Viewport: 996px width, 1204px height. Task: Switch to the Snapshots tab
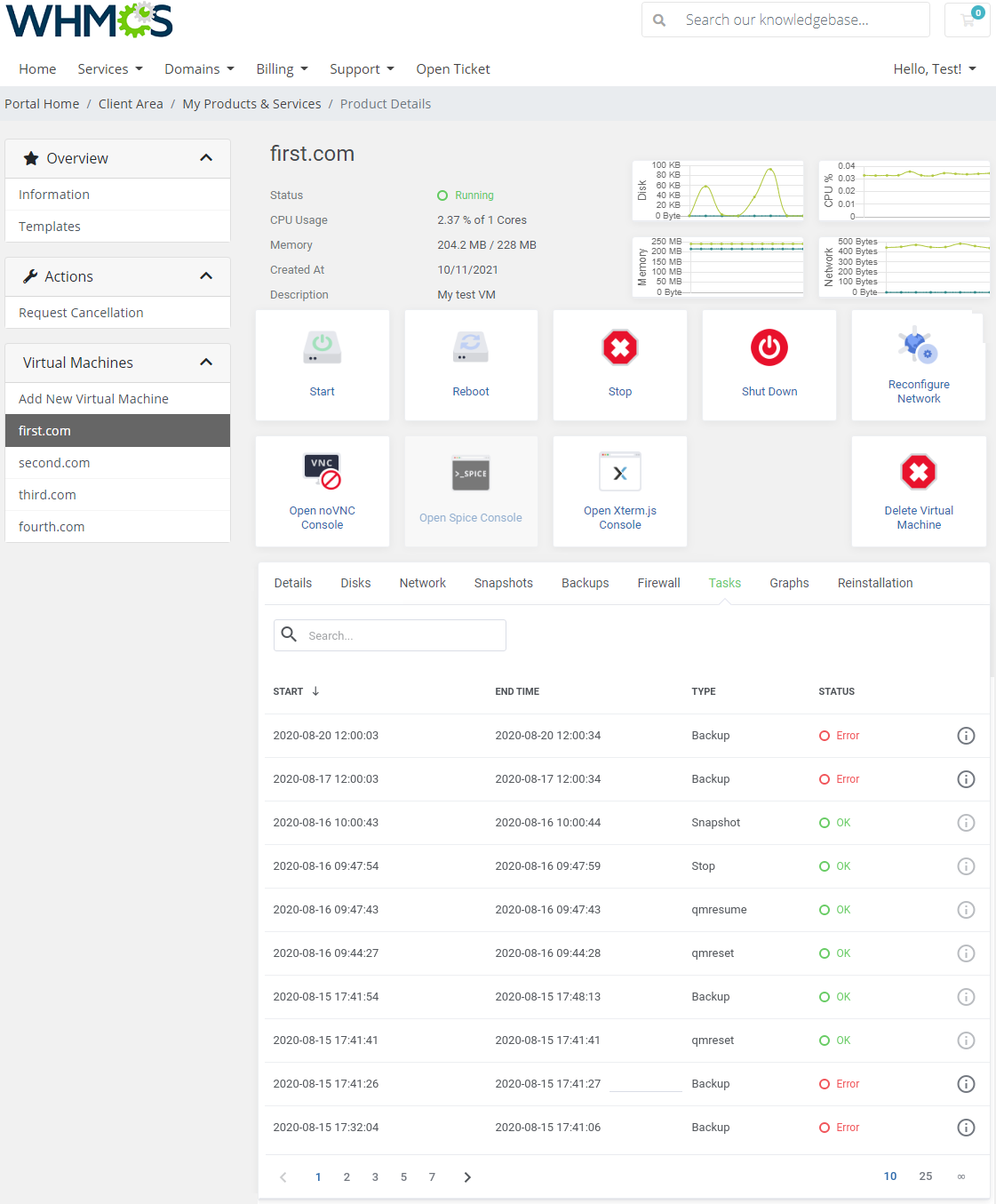pos(504,583)
